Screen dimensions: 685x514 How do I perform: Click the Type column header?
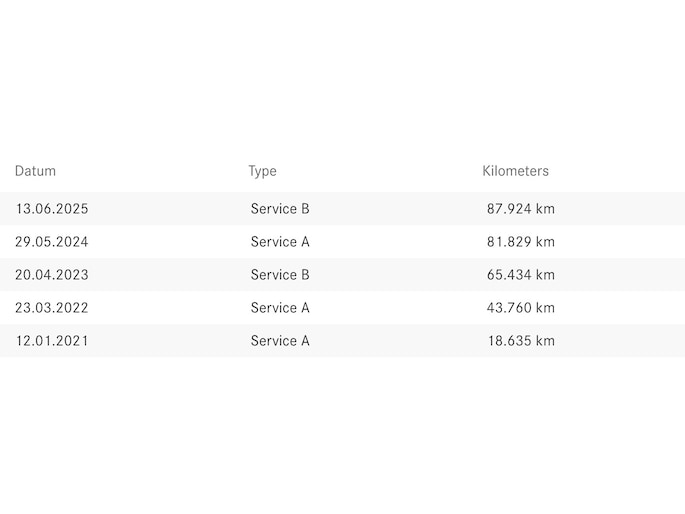tap(262, 171)
